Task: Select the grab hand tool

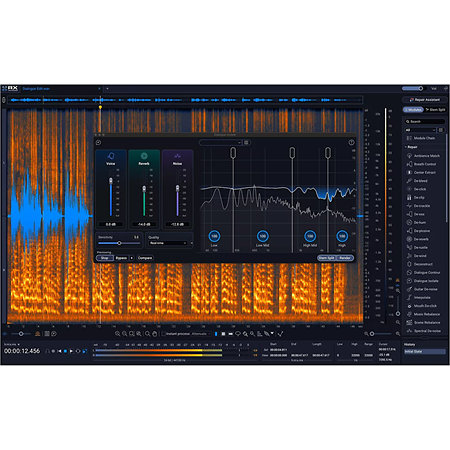Action: pos(155,333)
